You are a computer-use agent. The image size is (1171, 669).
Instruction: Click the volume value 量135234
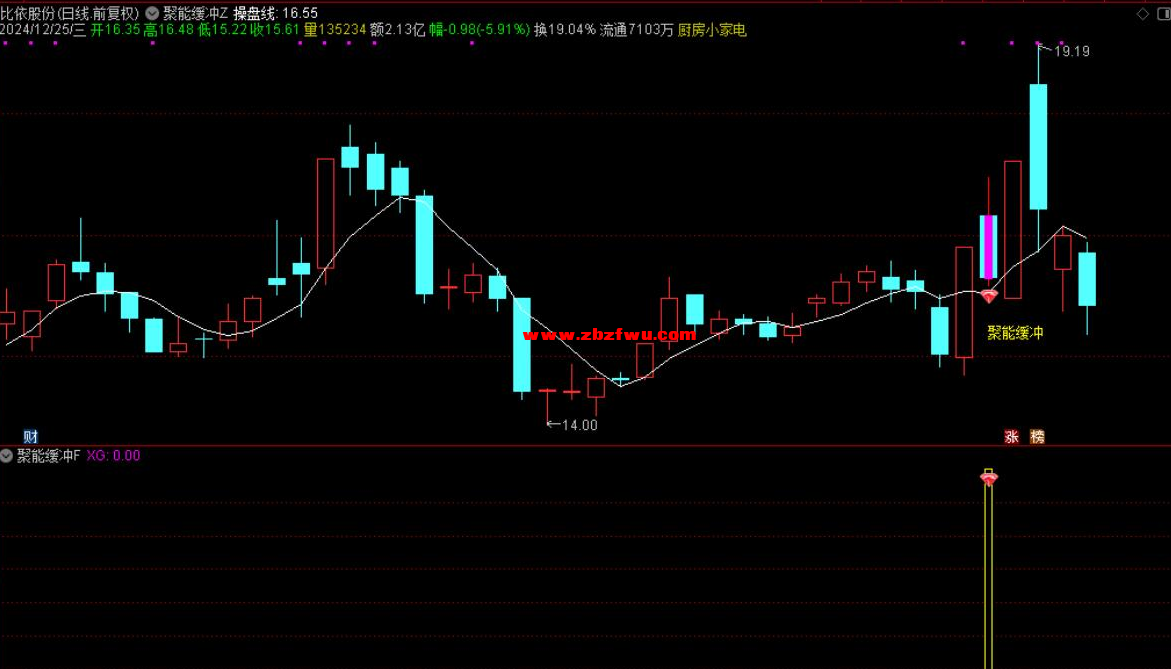coord(335,30)
